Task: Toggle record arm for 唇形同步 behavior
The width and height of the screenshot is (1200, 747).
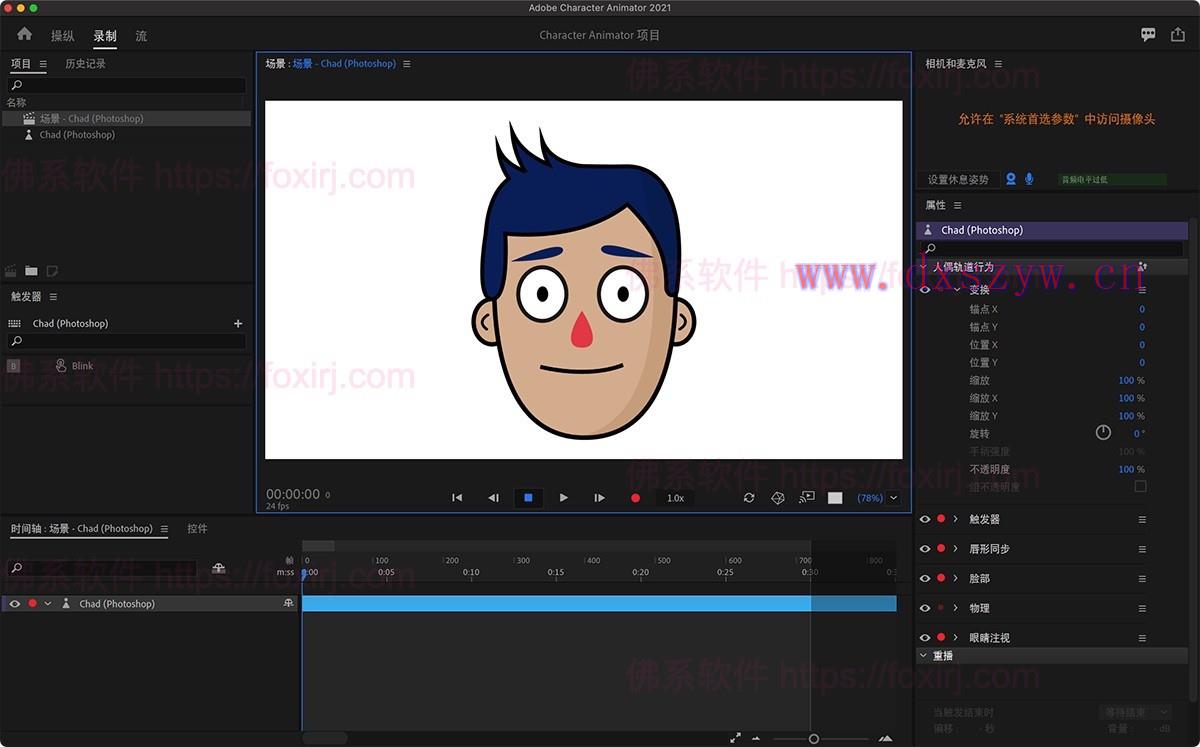Action: [x=941, y=549]
